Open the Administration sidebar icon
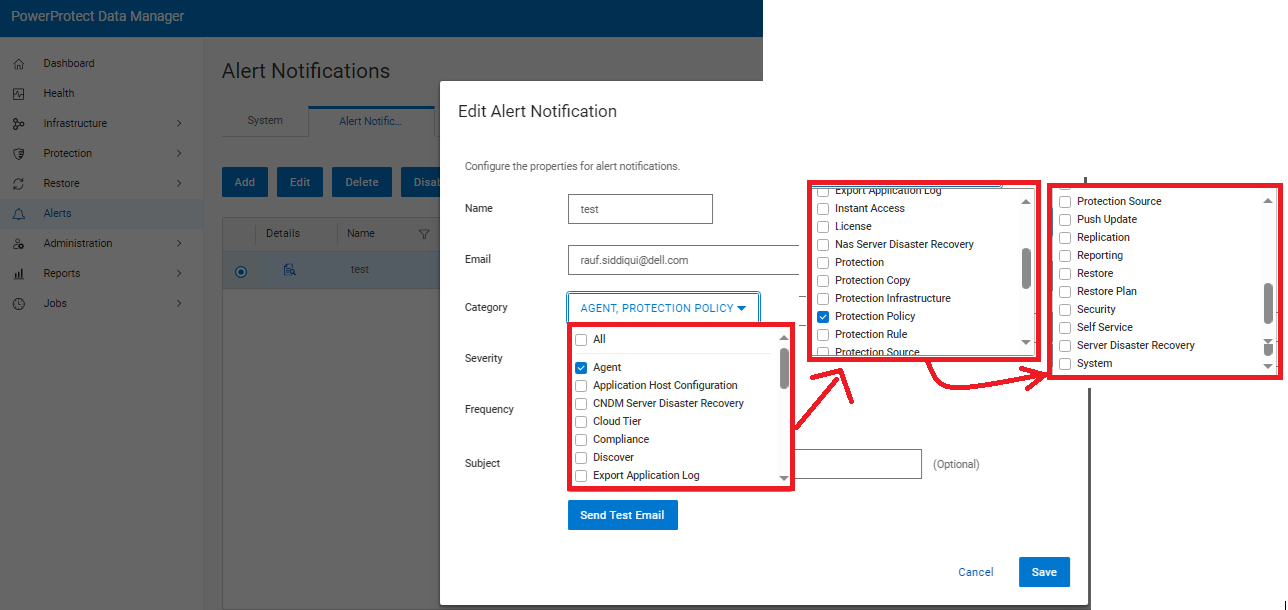 point(75,243)
